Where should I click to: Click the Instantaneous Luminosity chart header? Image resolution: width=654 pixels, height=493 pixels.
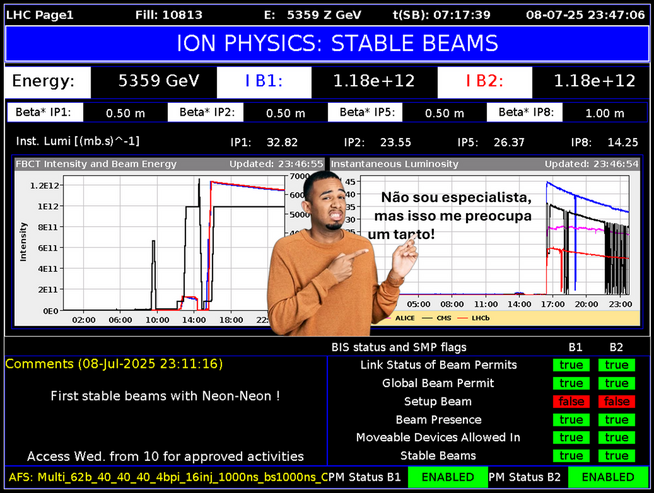click(x=394, y=163)
